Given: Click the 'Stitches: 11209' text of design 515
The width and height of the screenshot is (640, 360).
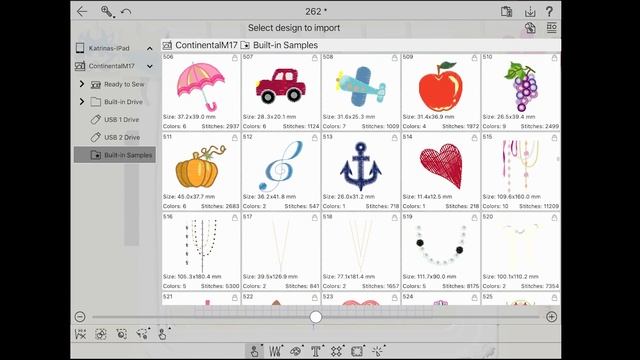Looking at the screenshot, I should tap(539, 207).
